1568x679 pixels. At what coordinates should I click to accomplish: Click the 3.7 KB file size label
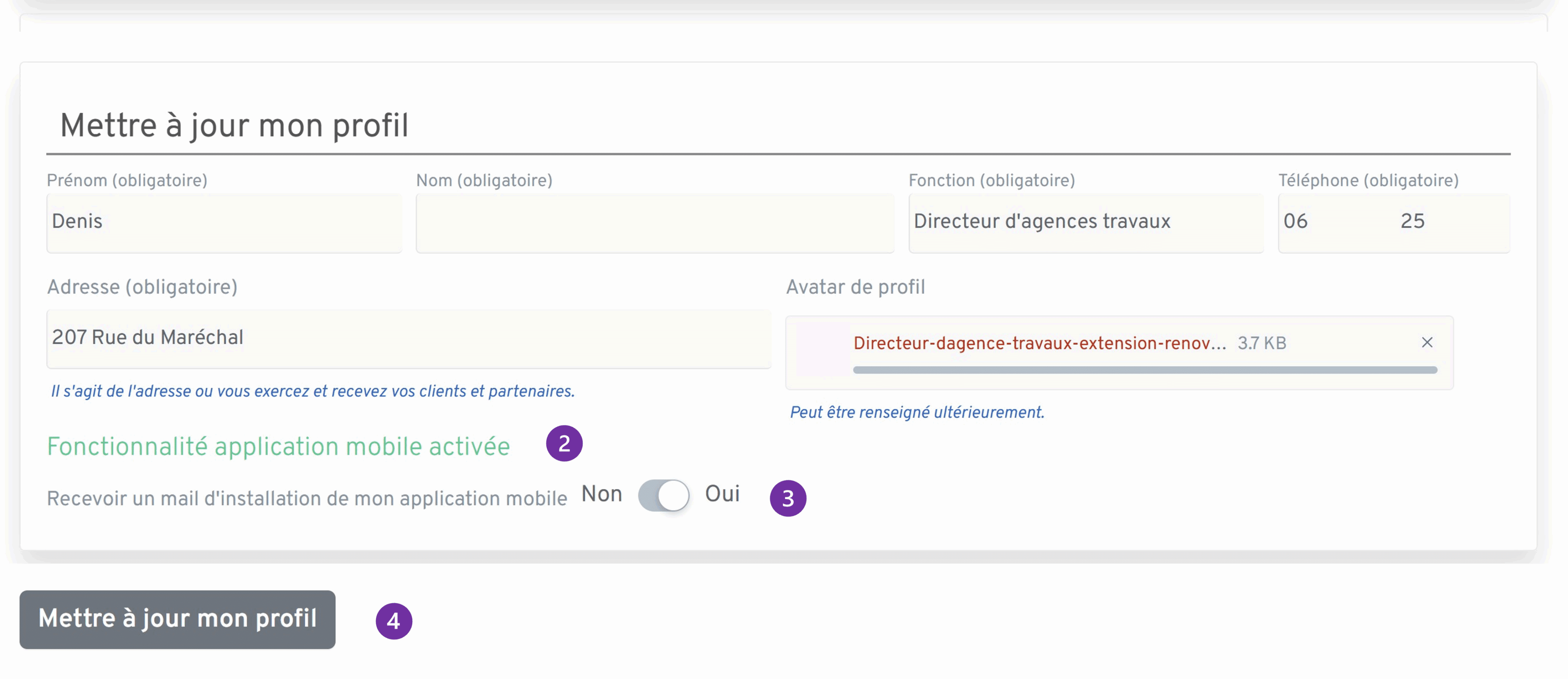tap(1261, 343)
